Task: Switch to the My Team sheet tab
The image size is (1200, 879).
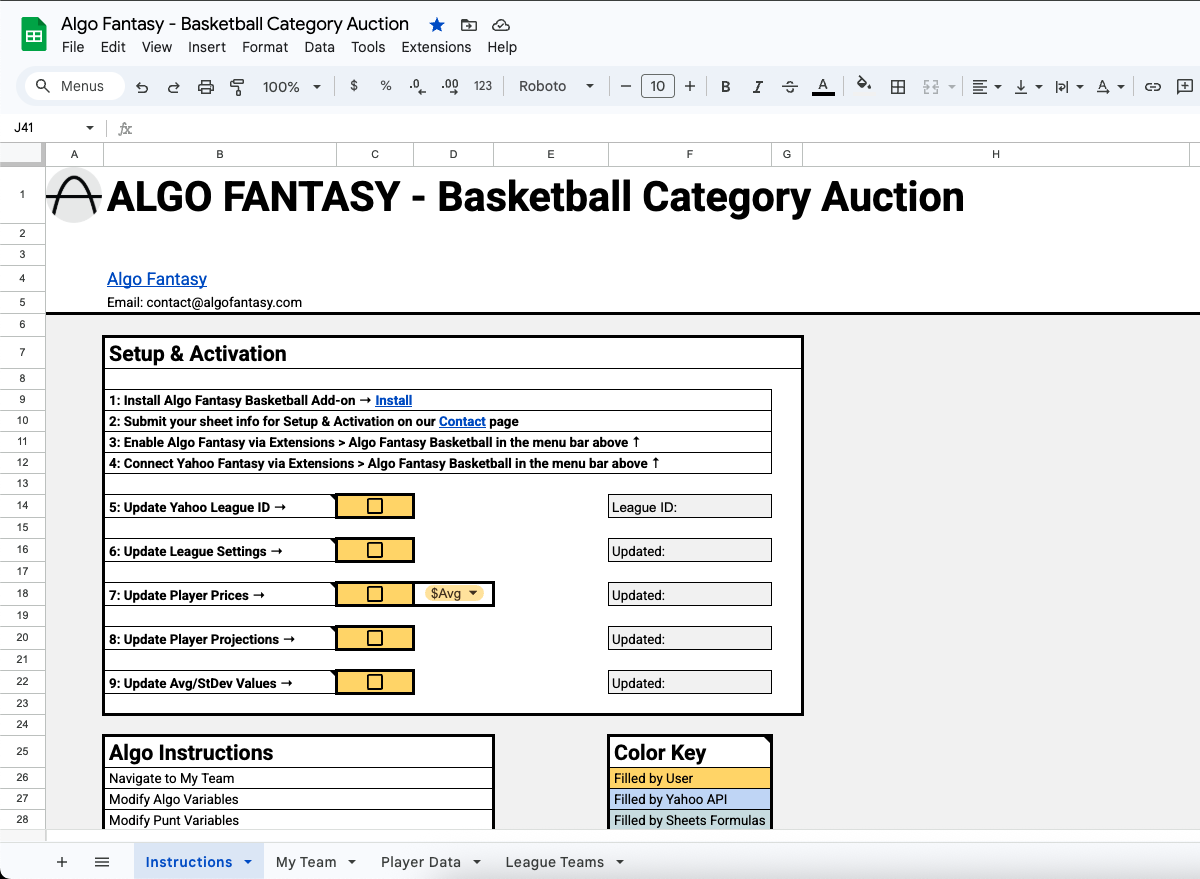Action: [x=305, y=861]
